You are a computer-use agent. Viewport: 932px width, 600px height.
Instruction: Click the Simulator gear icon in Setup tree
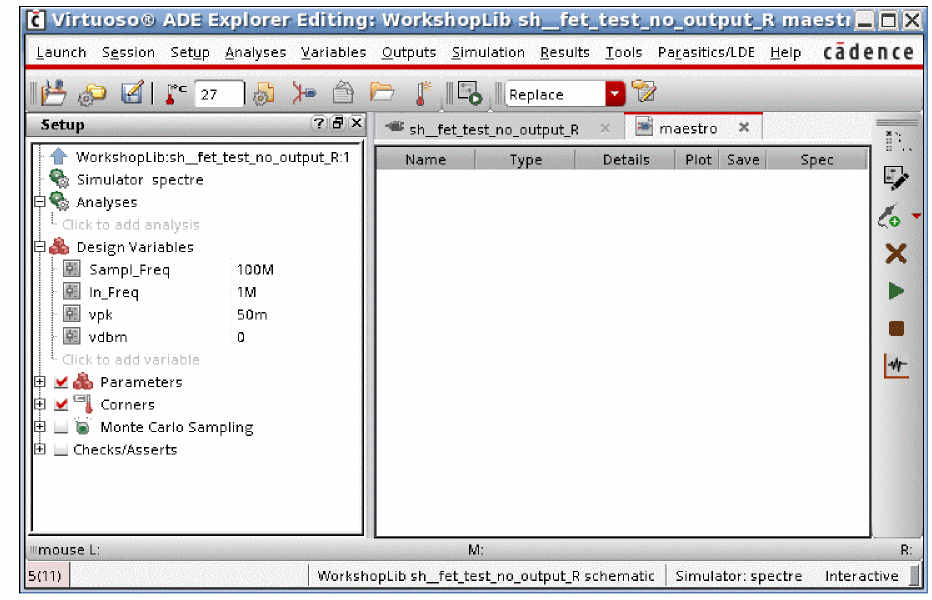[x=59, y=179]
